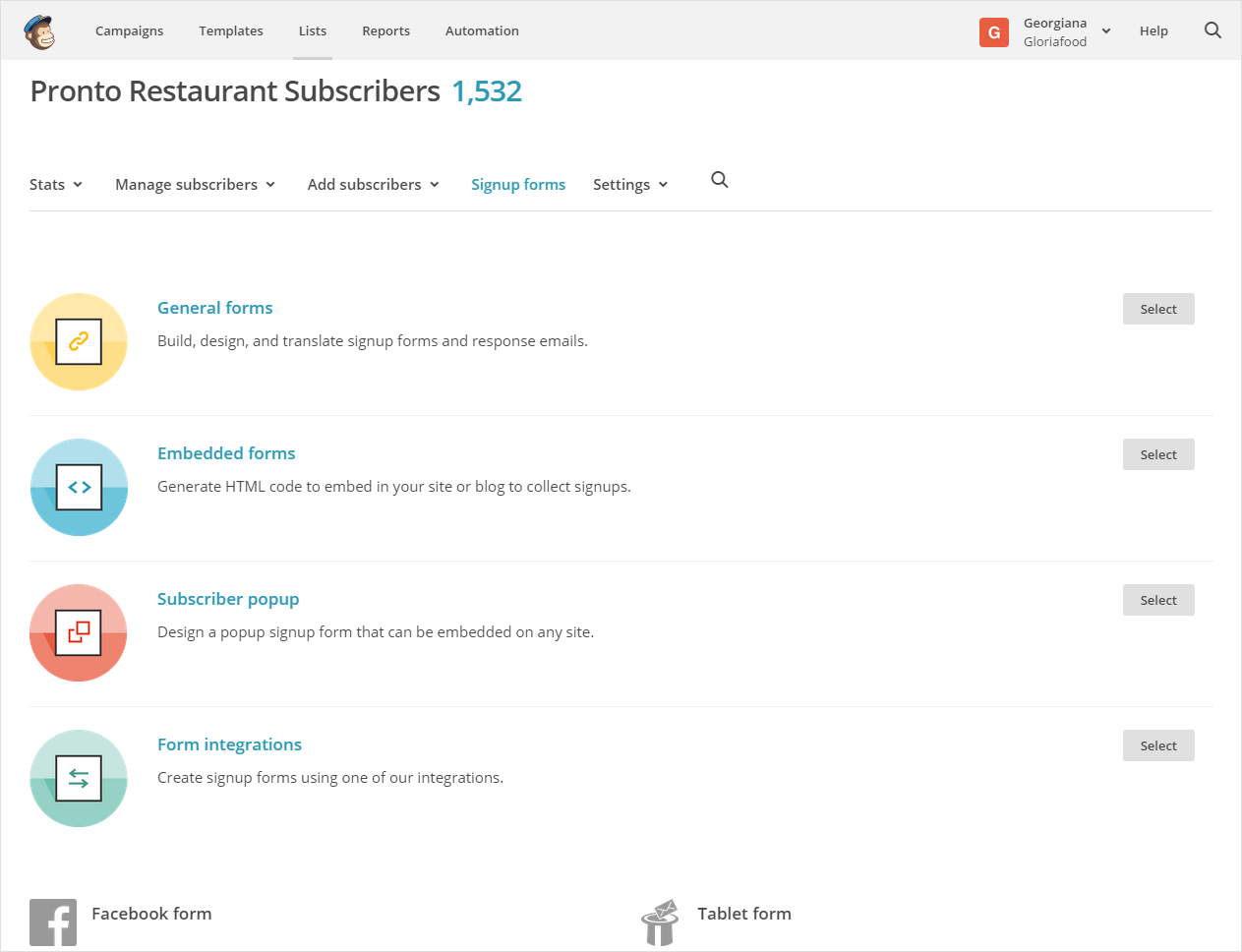Screen dimensions: 1242x952
Task: Click the green Form integrations arrows icon
Action: pyautogui.click(x=79, y=778)
